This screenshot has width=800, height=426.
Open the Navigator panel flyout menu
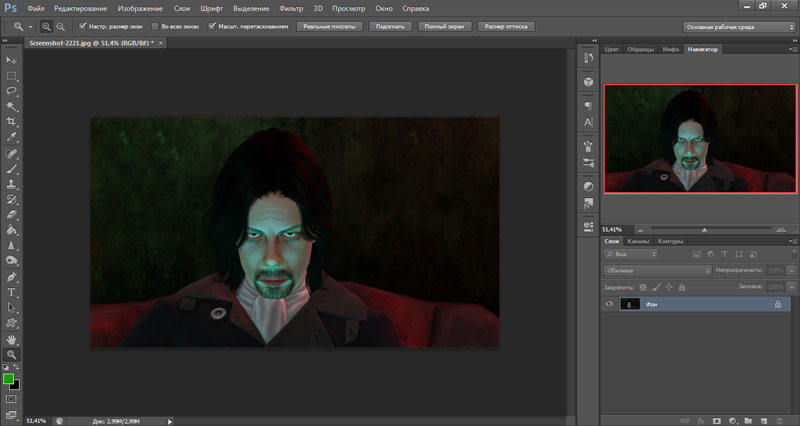pyautogui.click(x=793, y=49)
